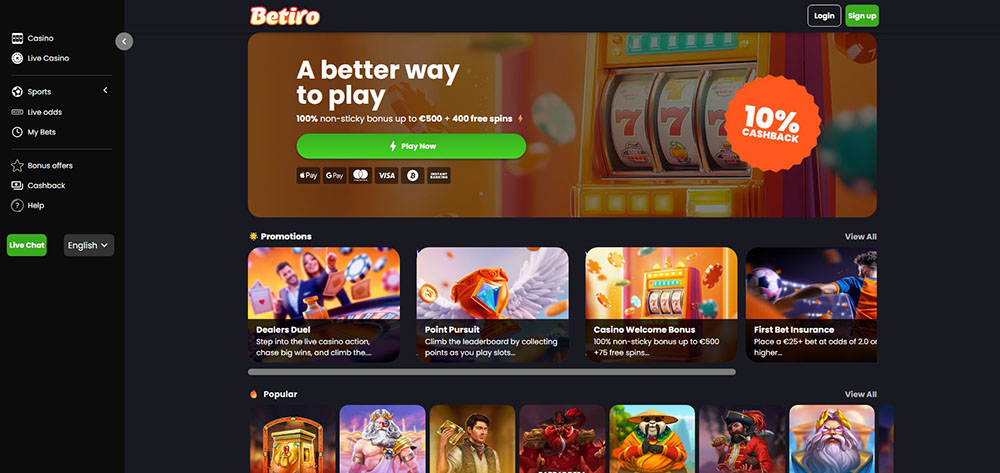Open the Dealers Duel promotion card

pos(324,305)
